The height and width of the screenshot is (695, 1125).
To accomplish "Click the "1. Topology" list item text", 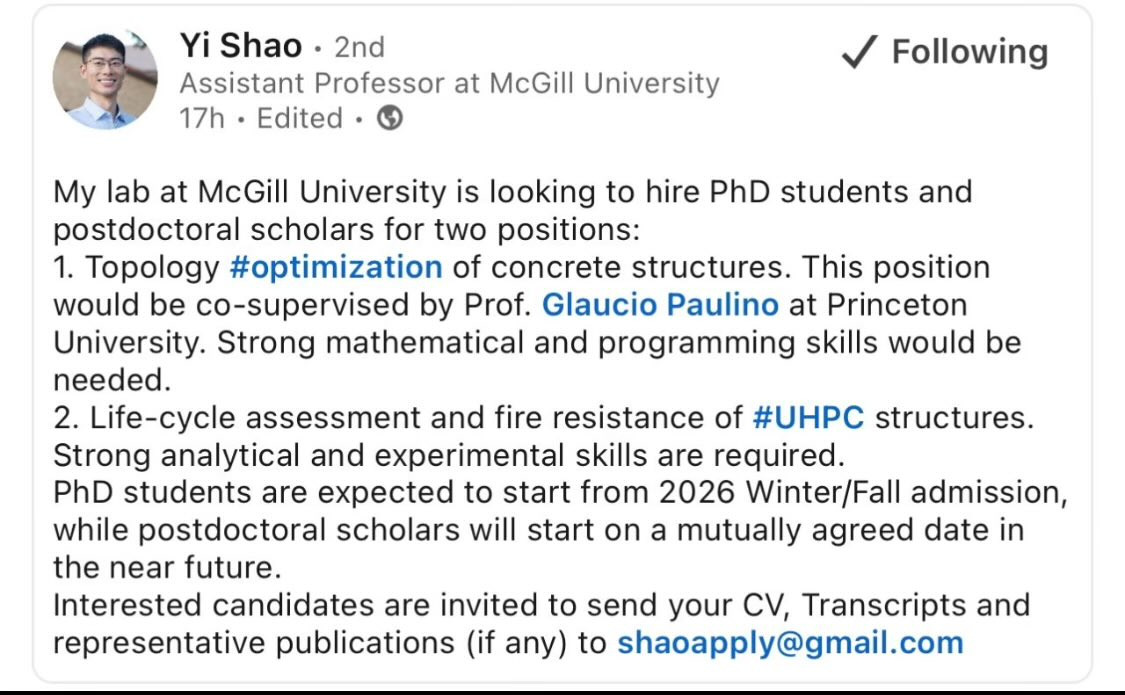I will pos(136,268).
